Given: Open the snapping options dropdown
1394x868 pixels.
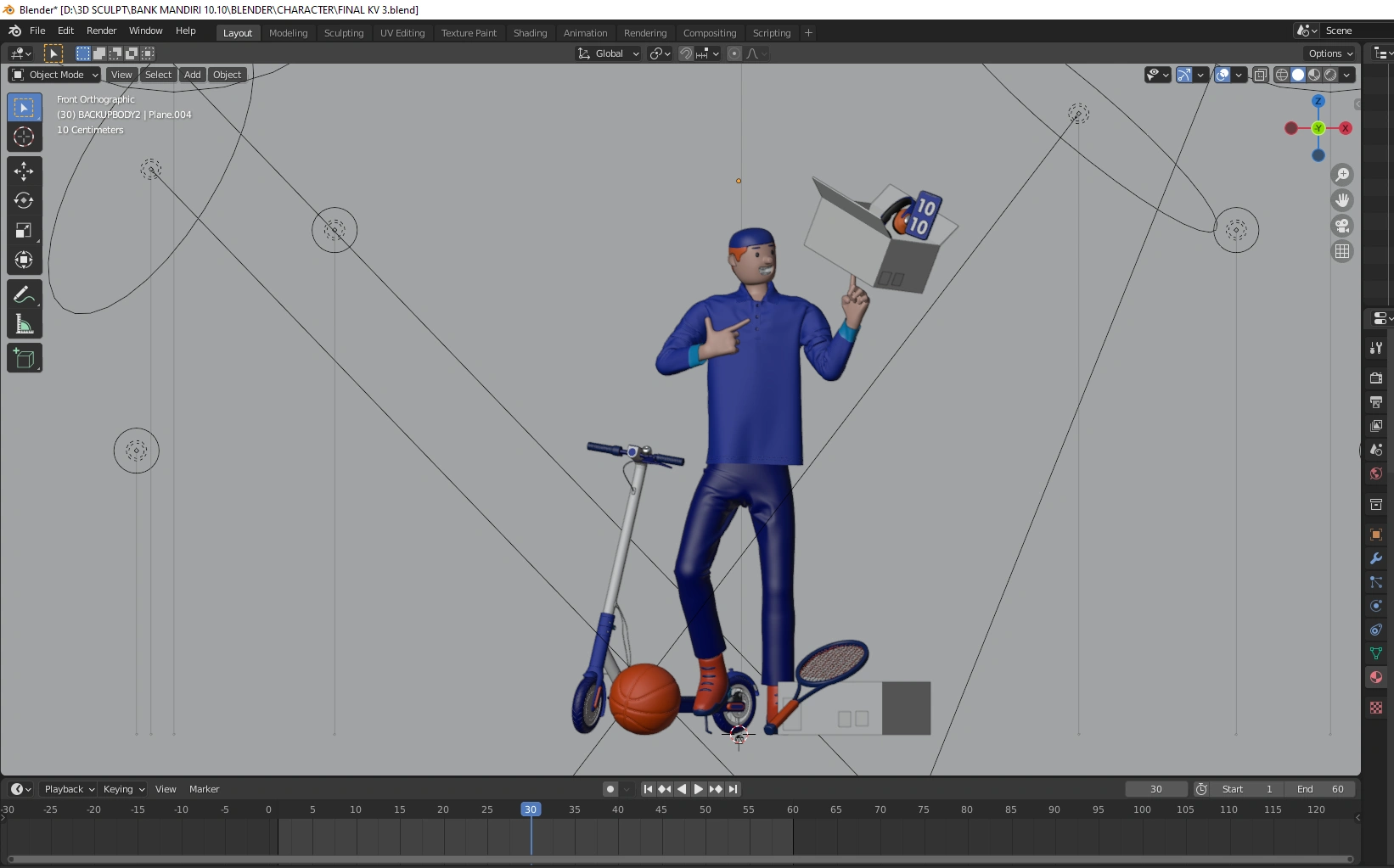Looking at the screenshot, I should coord(707,53).
